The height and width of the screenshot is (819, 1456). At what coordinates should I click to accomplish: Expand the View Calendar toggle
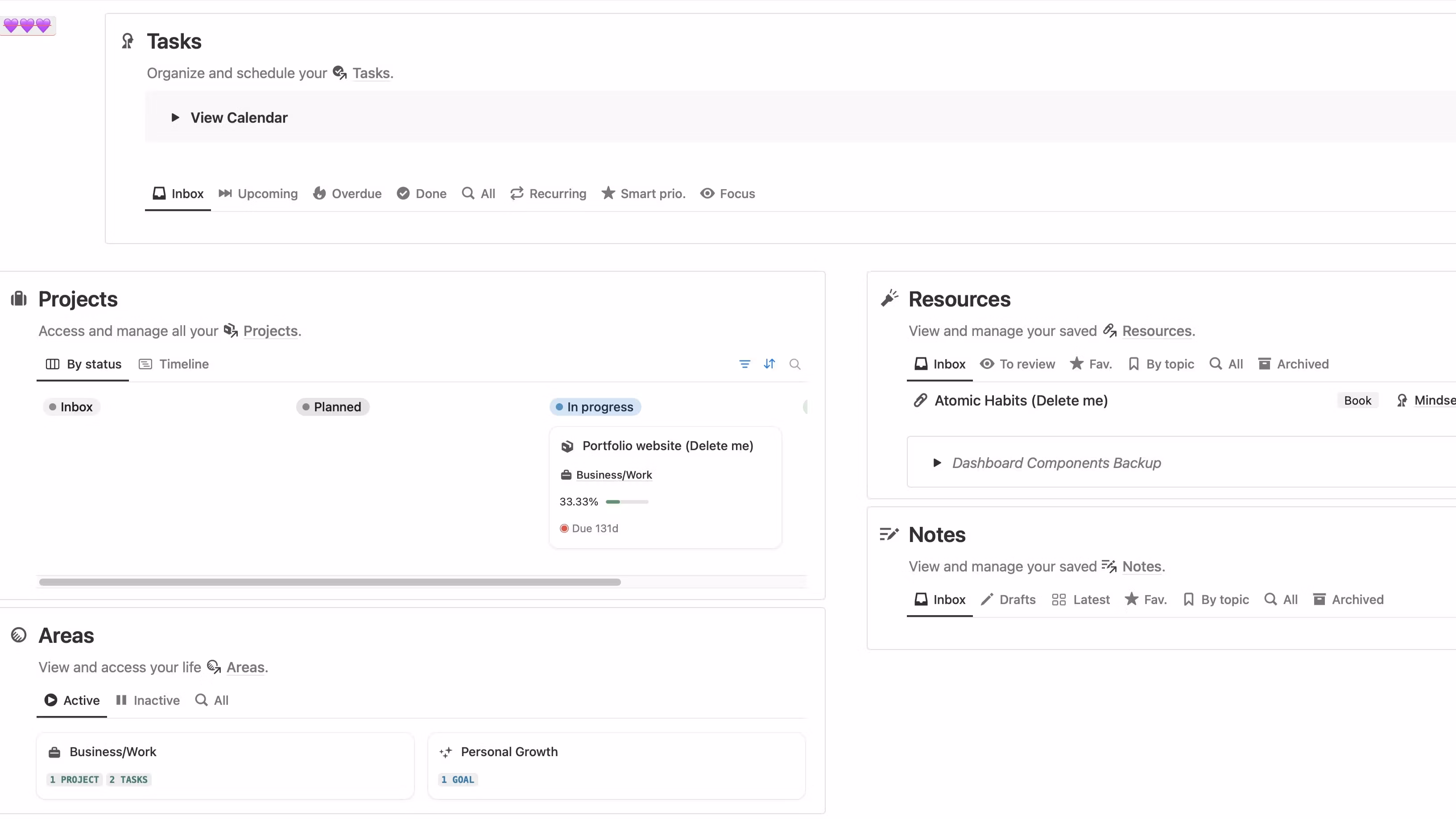point(175,118)
